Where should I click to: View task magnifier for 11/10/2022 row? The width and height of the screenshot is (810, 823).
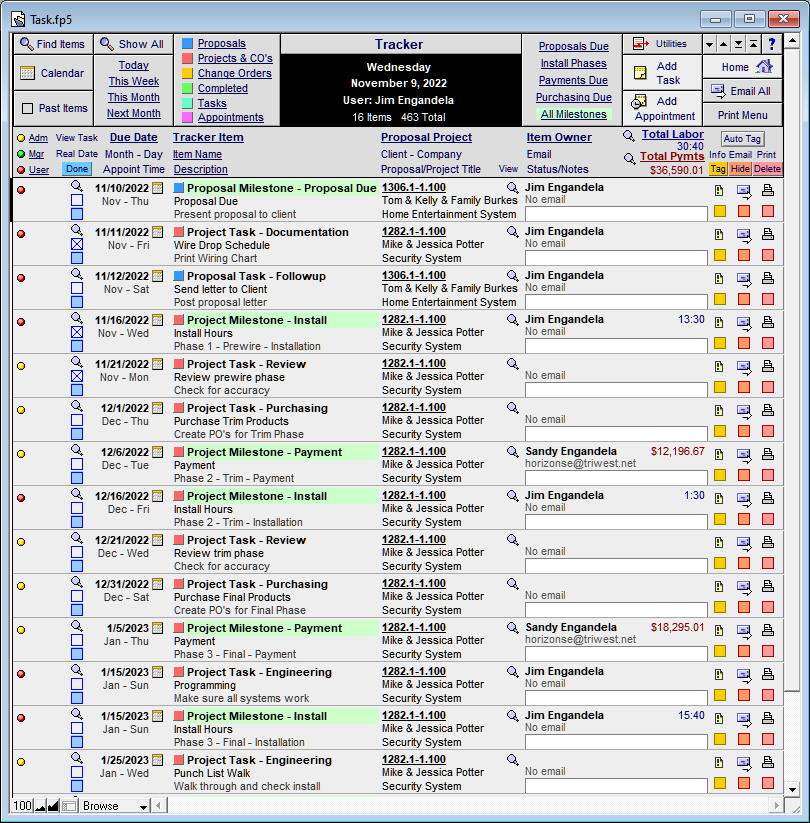77,186
